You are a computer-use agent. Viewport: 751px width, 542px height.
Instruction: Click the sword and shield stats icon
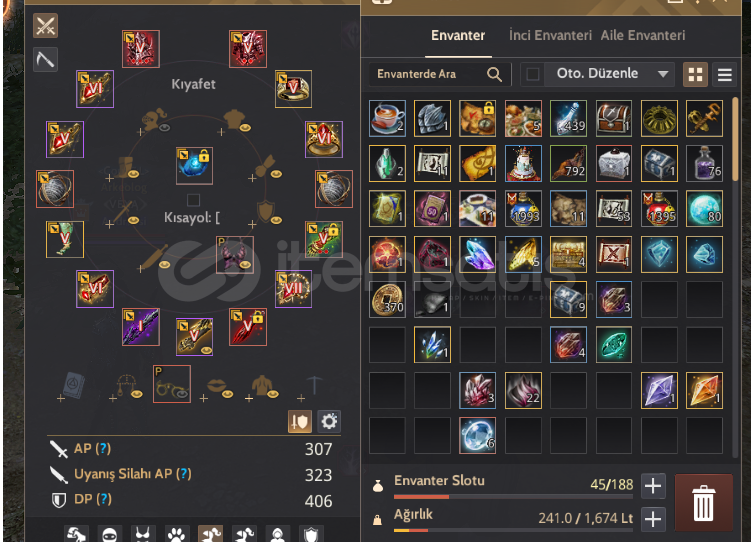point(300,421)
